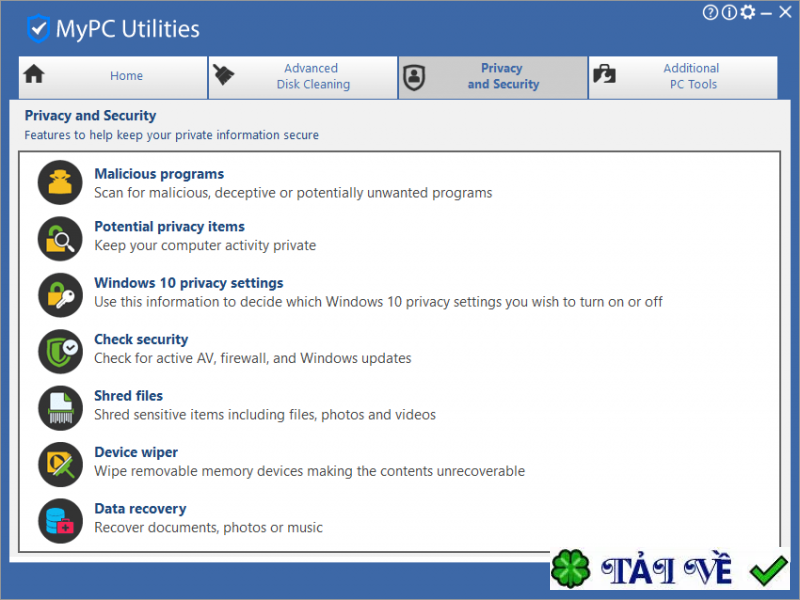Viewport: 800px width, 600px height.
Task: Switch to the Home tab
Action: point(113,77)
